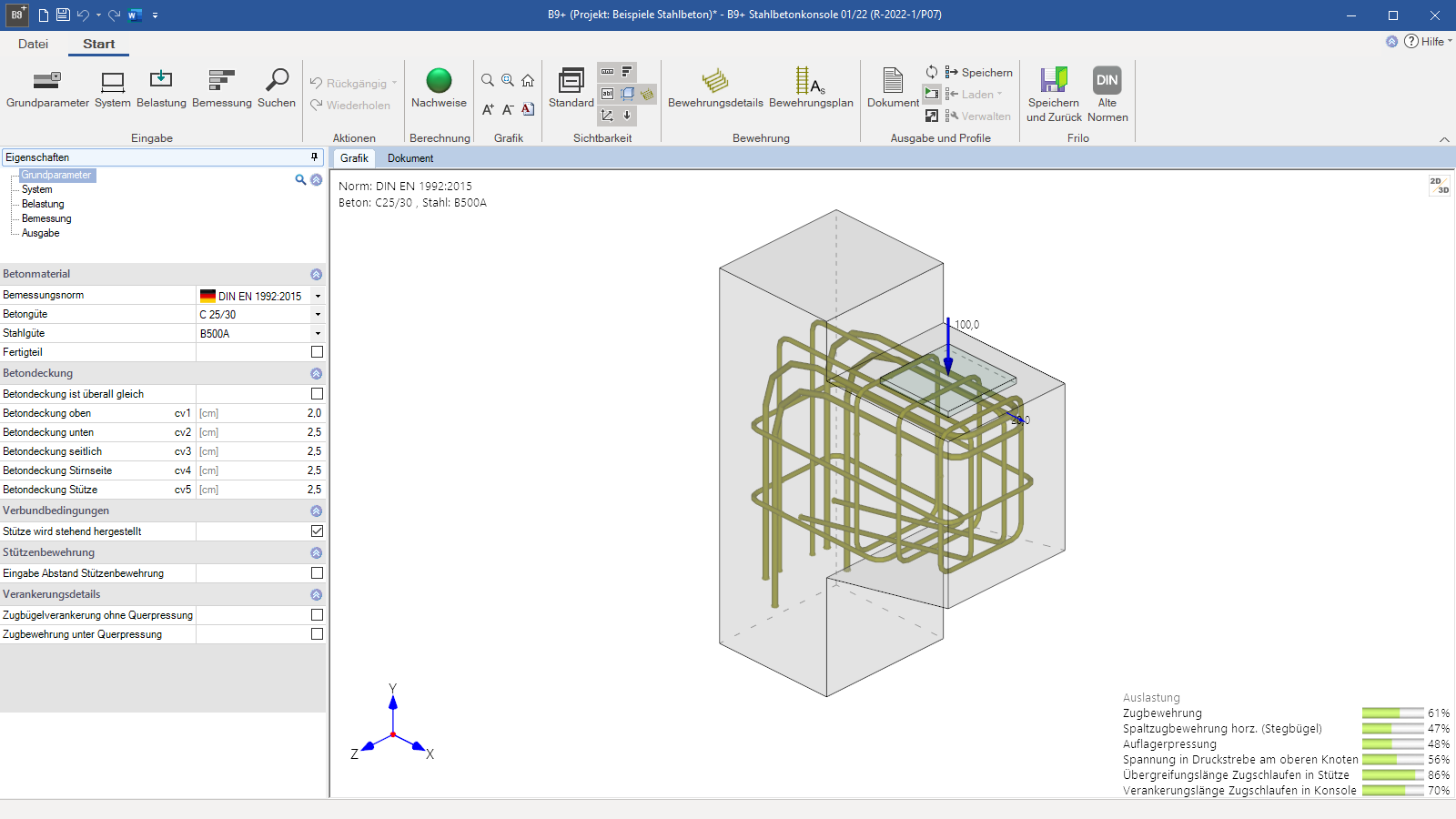The width and height of the screenshot is (1456, 819).
Task: Toggle reinforcement visibility icon
Action: coord(647,94)
